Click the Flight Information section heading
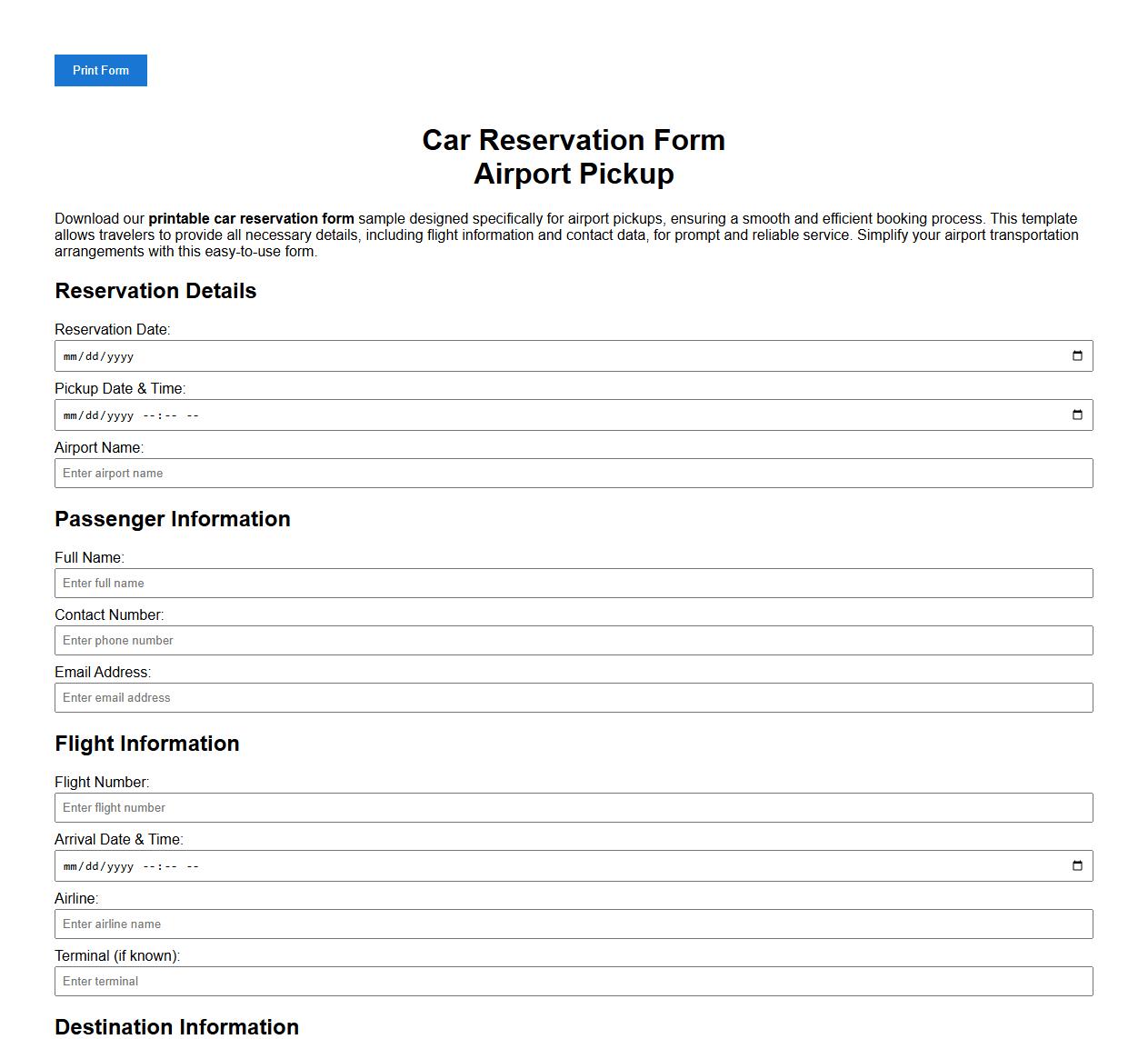Screen dimensions: 1148x1039 click(x=146, y=744)
